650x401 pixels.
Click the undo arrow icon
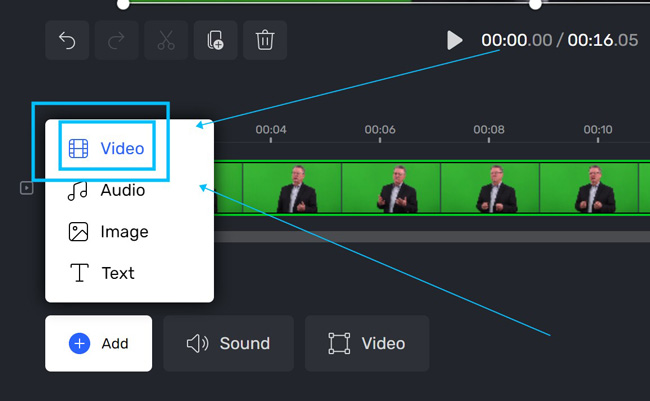point(67,40)
